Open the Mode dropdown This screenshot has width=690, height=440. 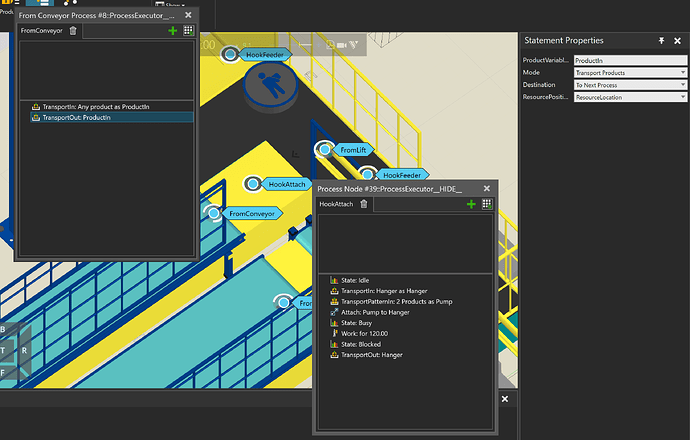[630, 73]
